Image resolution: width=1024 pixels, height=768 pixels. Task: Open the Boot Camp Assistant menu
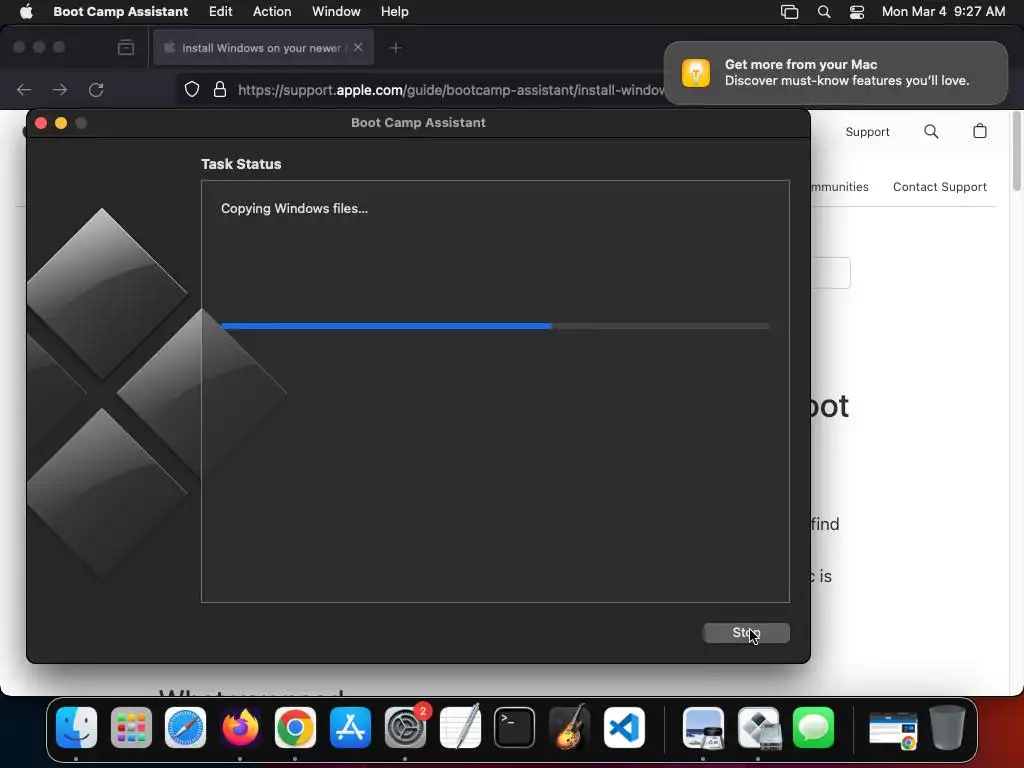click(120, 11)
